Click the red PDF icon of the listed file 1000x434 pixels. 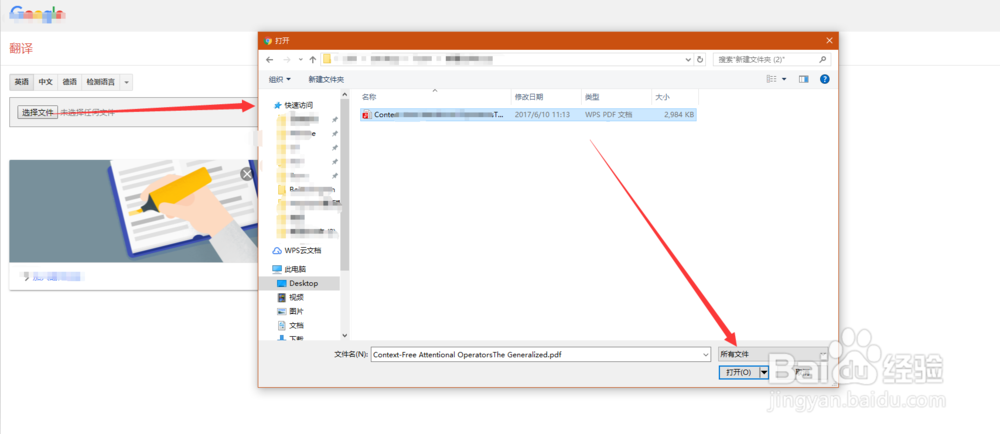(366, 115)
